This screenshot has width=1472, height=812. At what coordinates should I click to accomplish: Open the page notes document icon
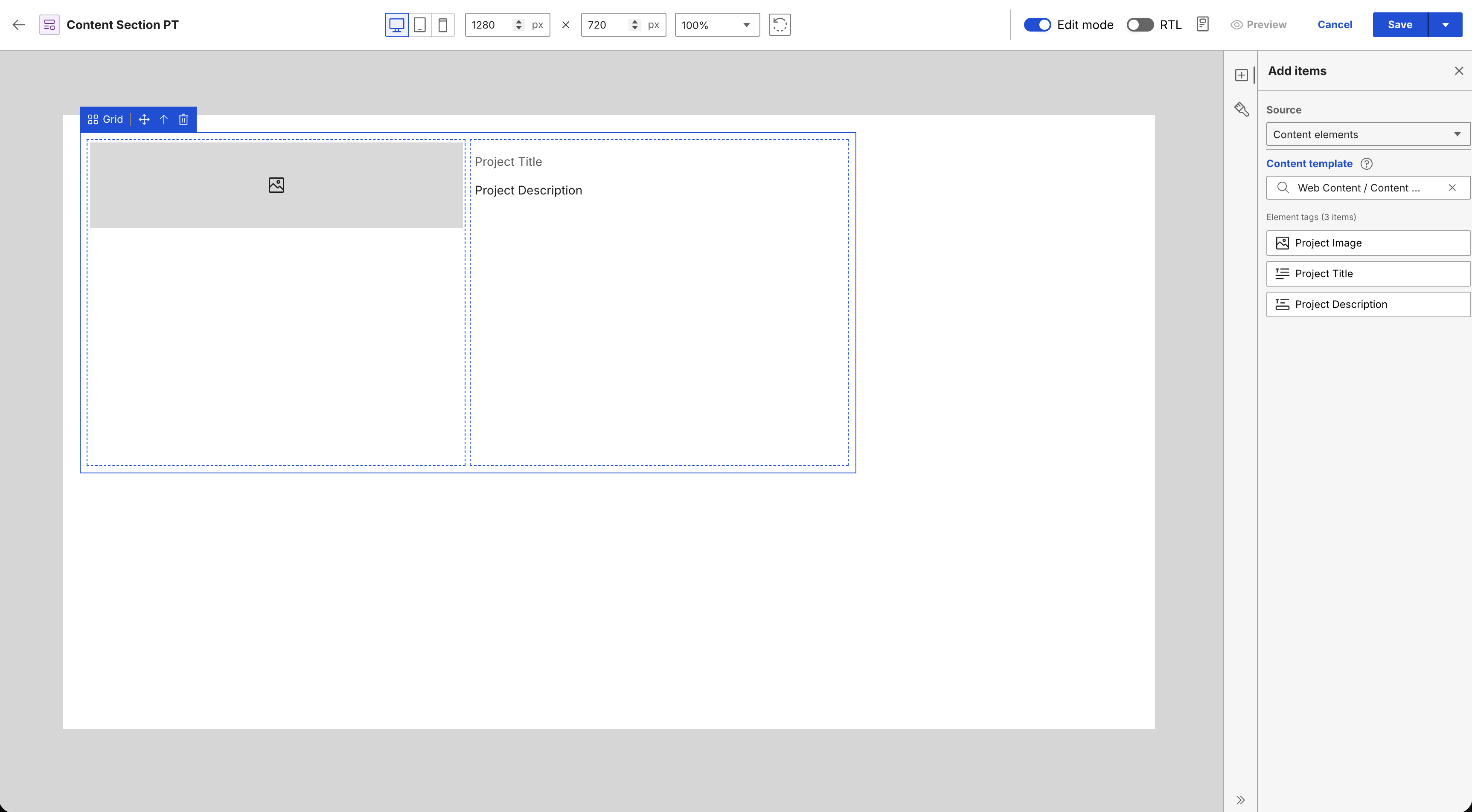coord(1203,25)
